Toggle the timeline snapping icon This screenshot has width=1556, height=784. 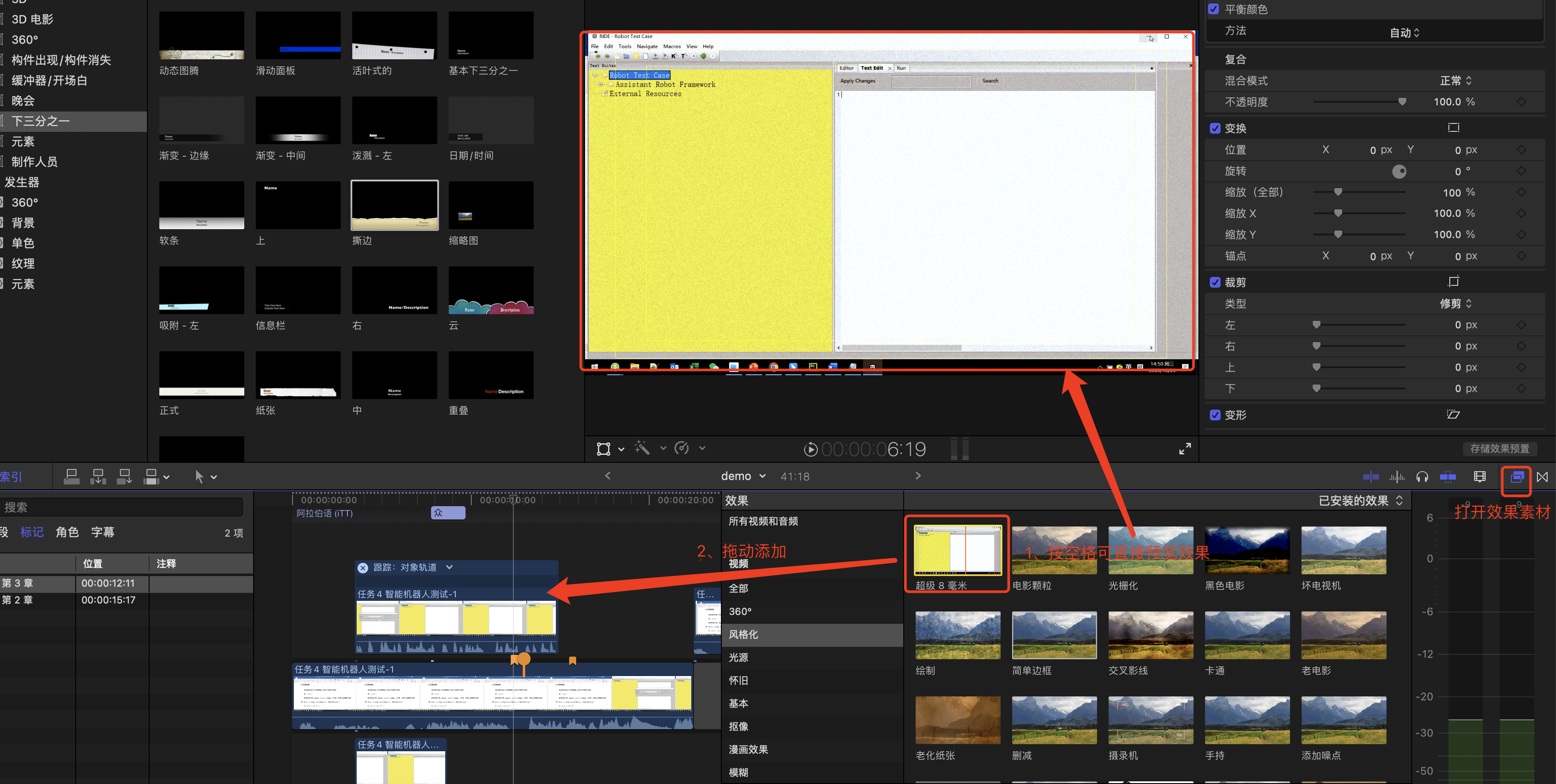[1448, 477]
